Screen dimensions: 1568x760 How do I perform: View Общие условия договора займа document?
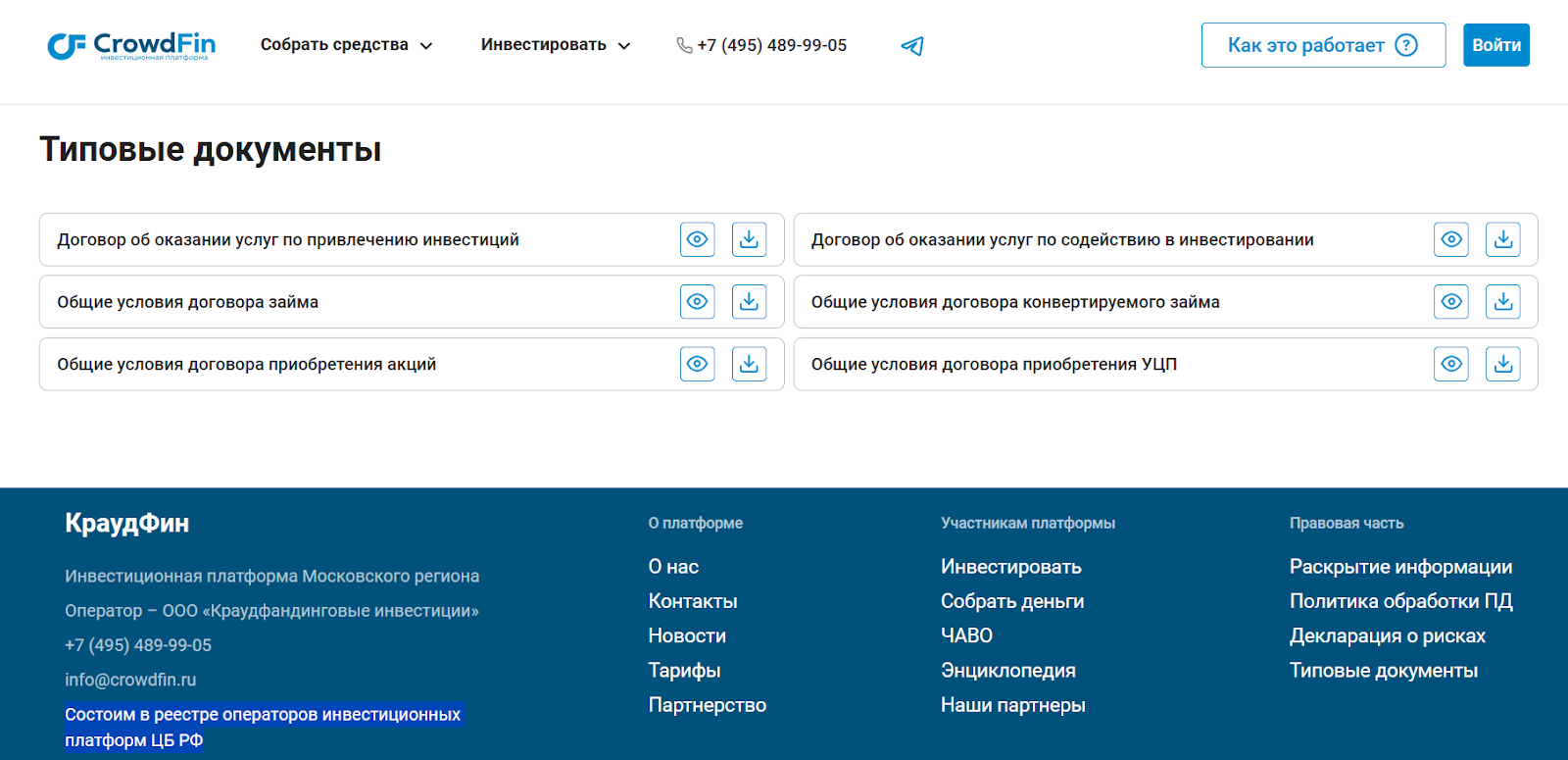pyautogui.click(x=698, y=302)
